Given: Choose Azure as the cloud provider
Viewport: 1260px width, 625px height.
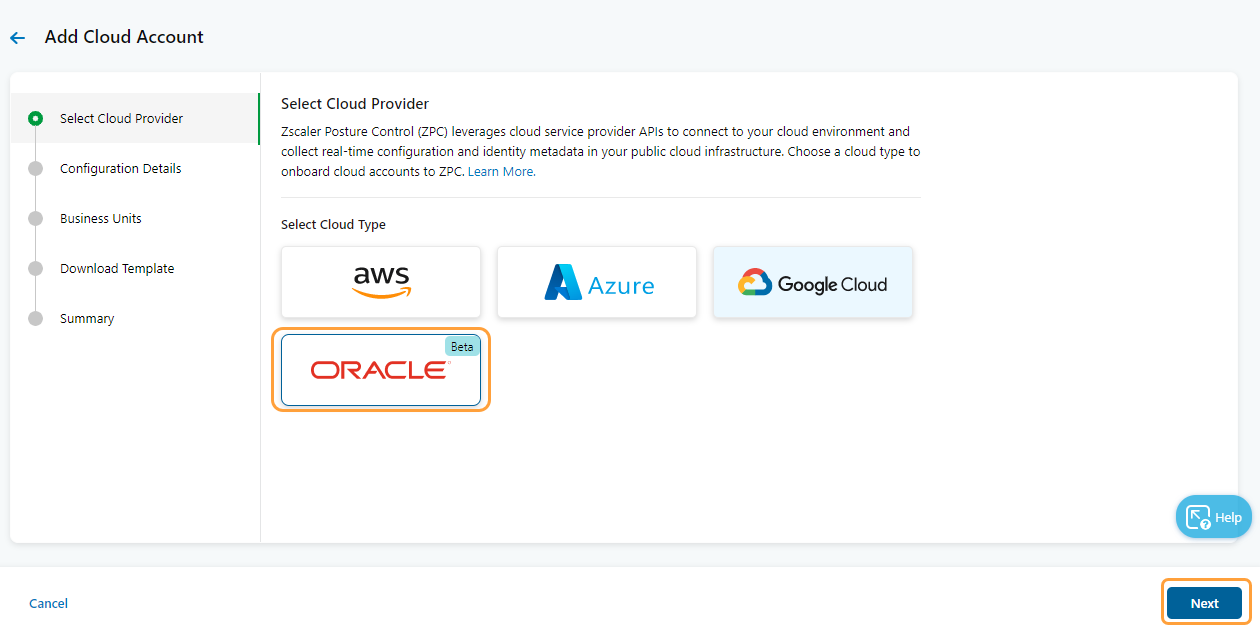Looking at the screenshot, I should (x=596, y=282).
